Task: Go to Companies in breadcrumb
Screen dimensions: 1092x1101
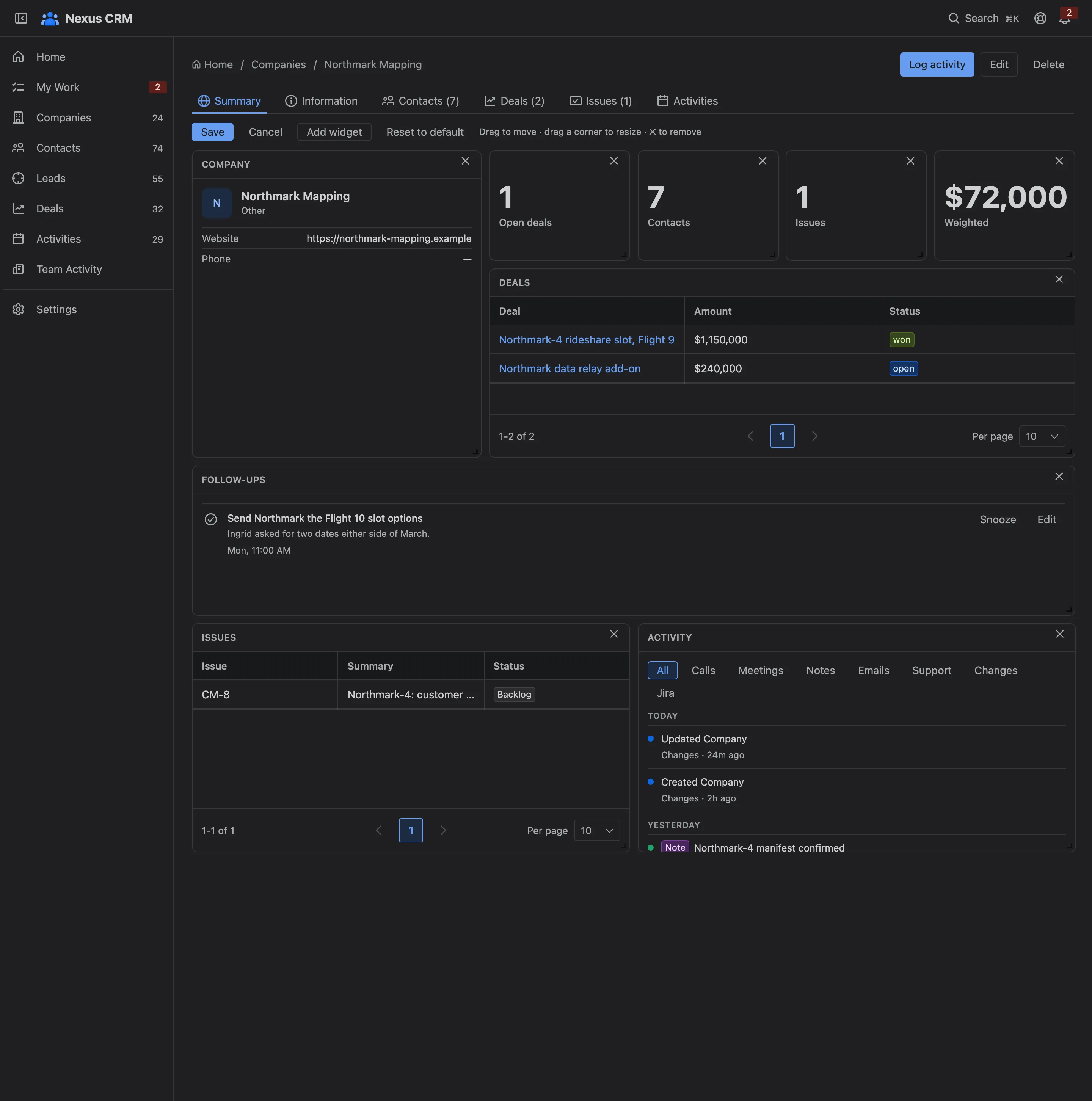Action: 278,65
